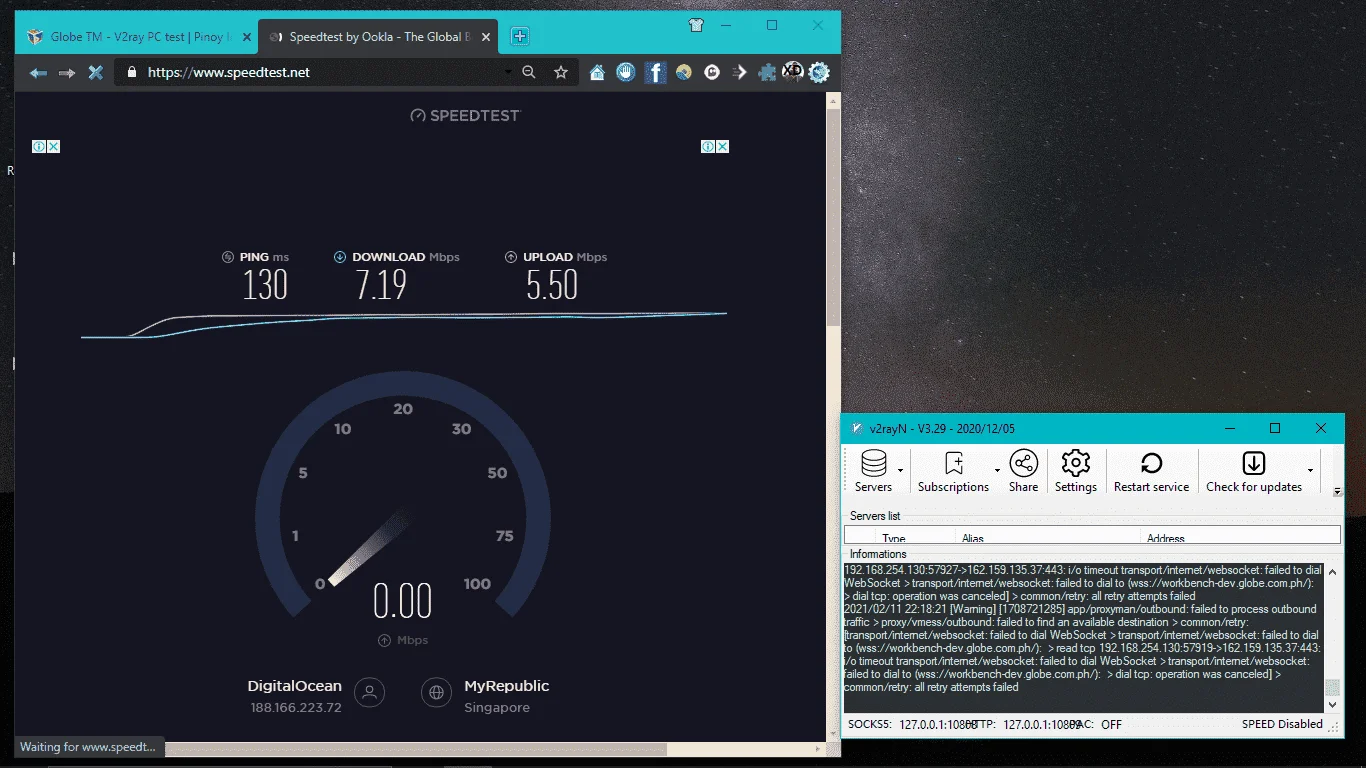Click the v2rayN title bar app icon
Viewport: 1366px width, 768px height.
(856, 429)
